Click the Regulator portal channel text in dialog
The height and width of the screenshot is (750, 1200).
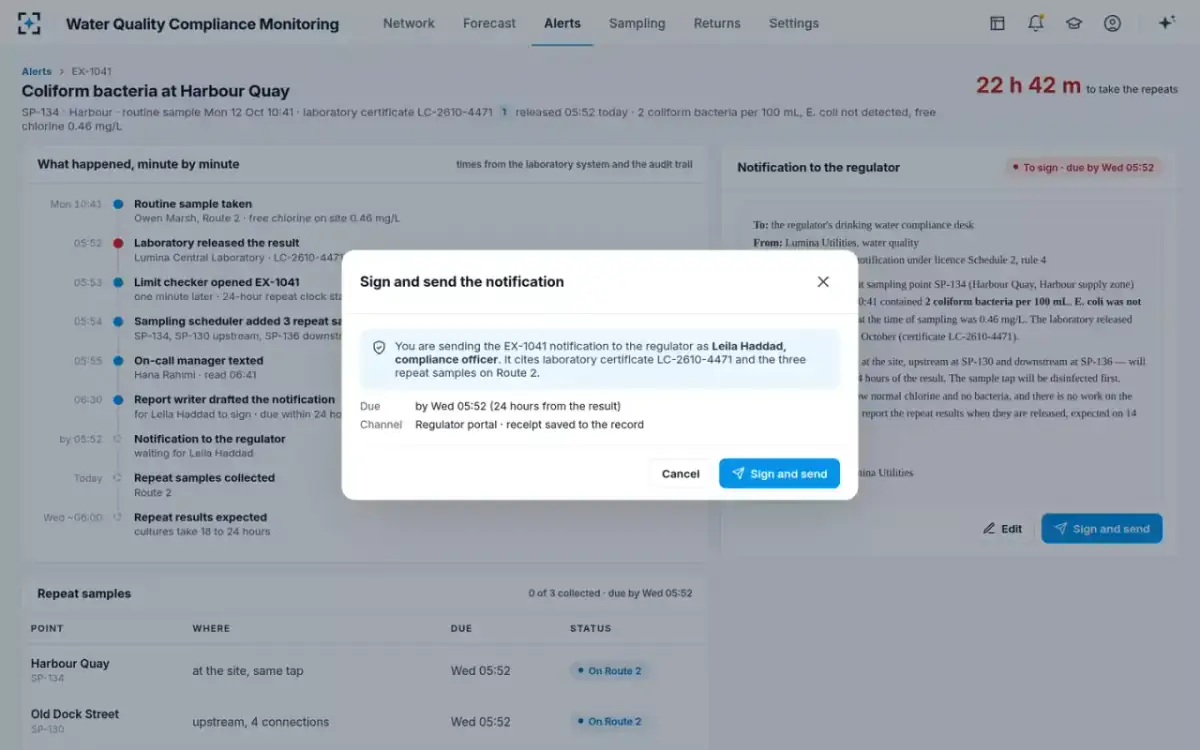click(529, 425)
